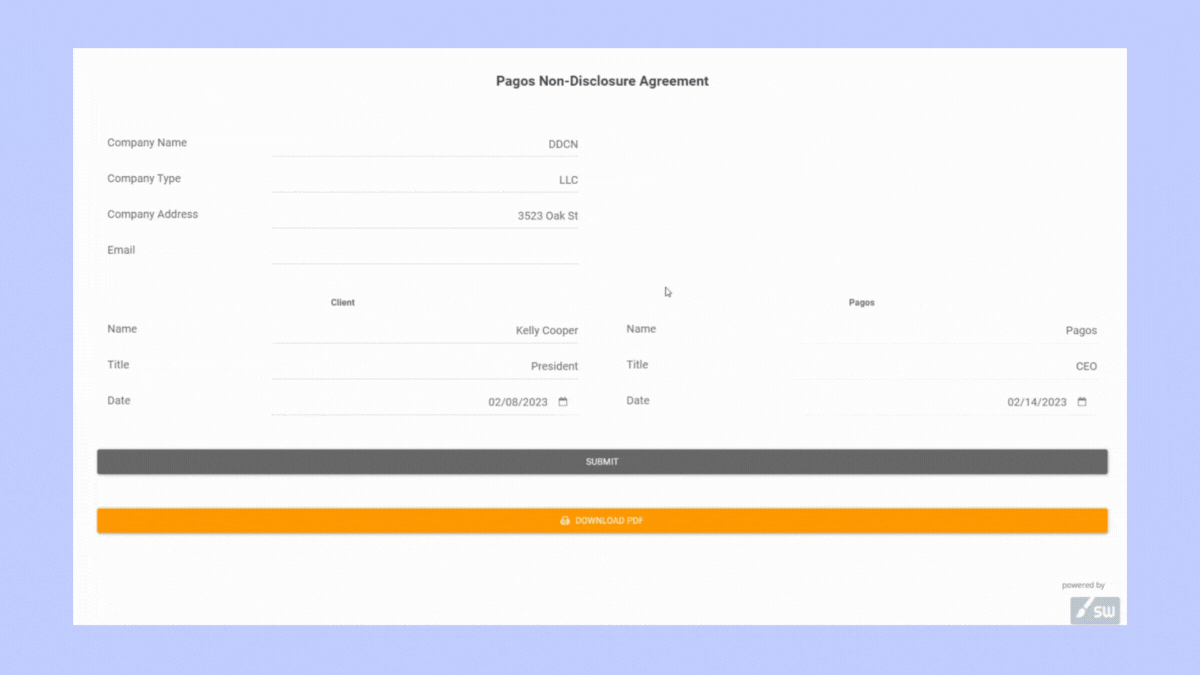Click the Company Type label

click(144, 179)
